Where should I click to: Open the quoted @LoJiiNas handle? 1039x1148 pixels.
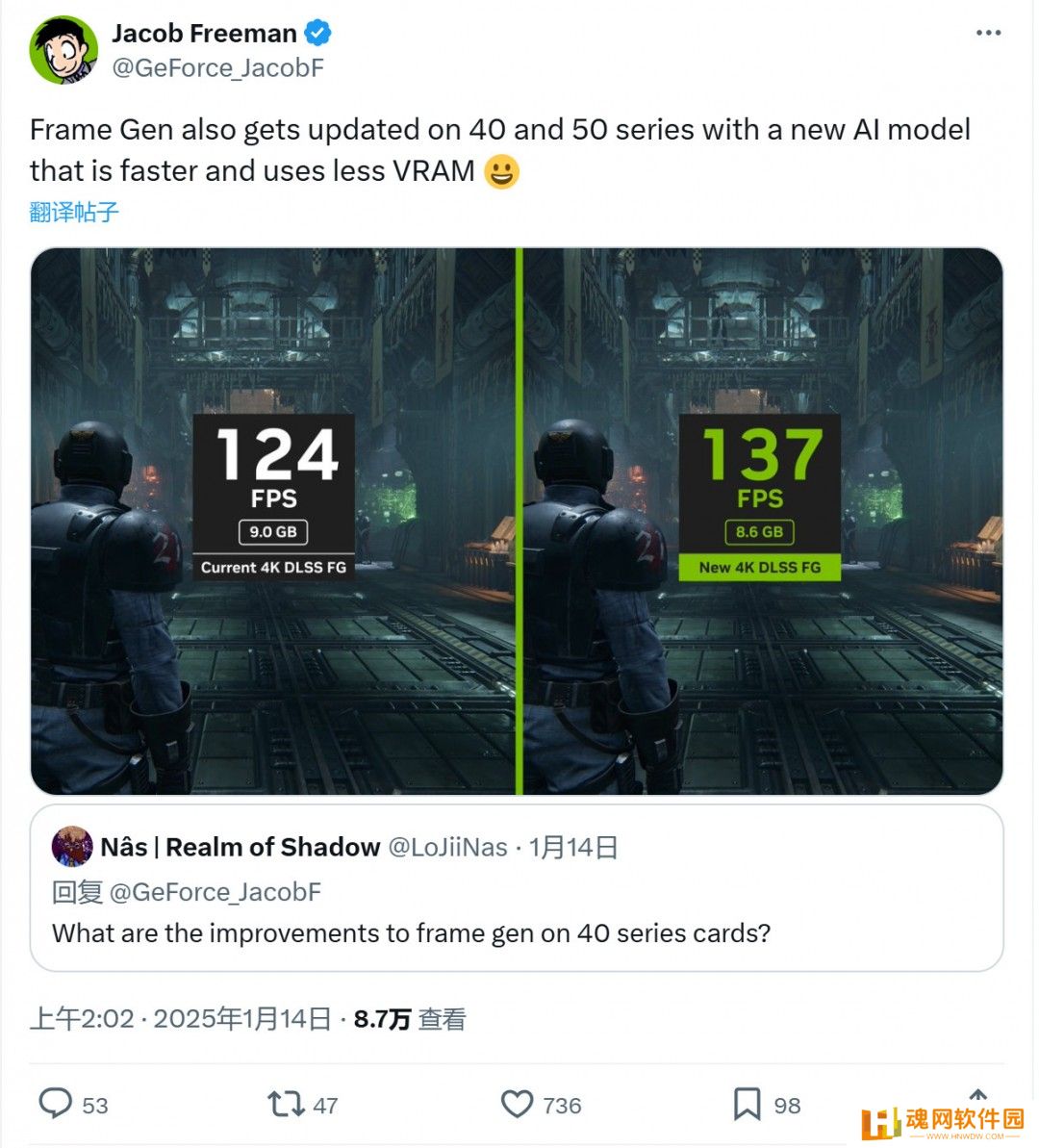pyautogui.click(x=447, y=847)
